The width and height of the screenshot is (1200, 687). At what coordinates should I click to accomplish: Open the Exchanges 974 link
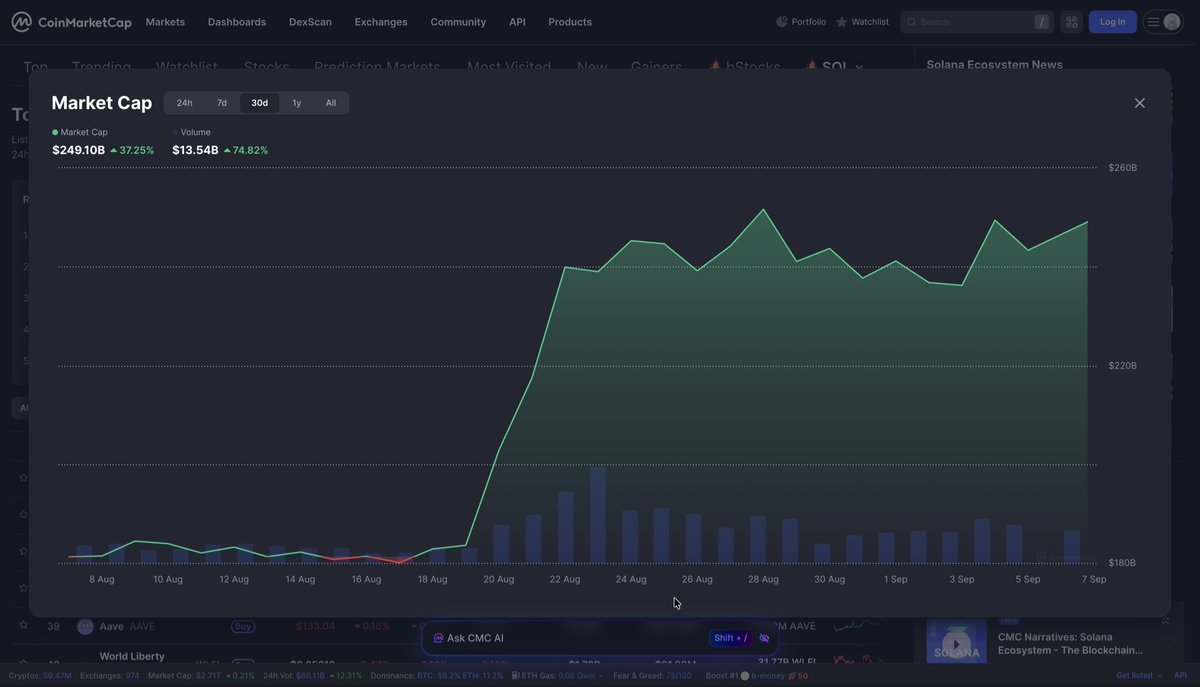click(x=110, y=676)
